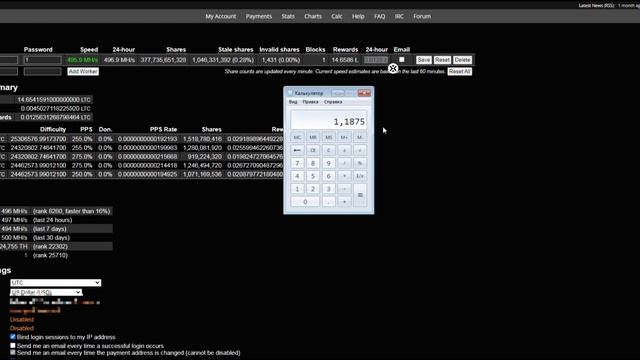Image resolution: width=640 pixels, height=360 pixels.
Task: Open the Правка menu in Calculator
Action: (x=310, y=102)
